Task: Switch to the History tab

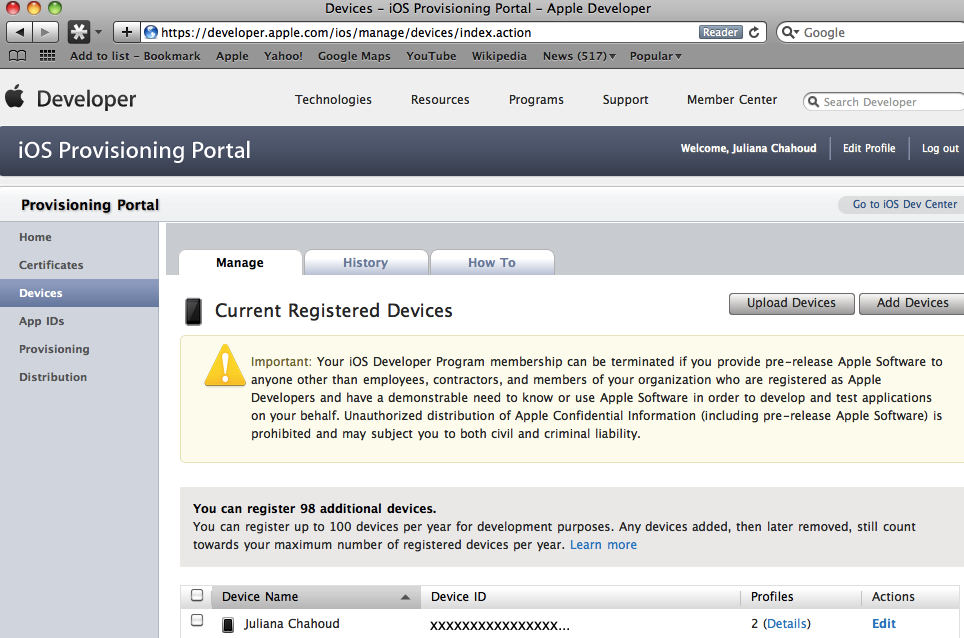Action: 365,262
